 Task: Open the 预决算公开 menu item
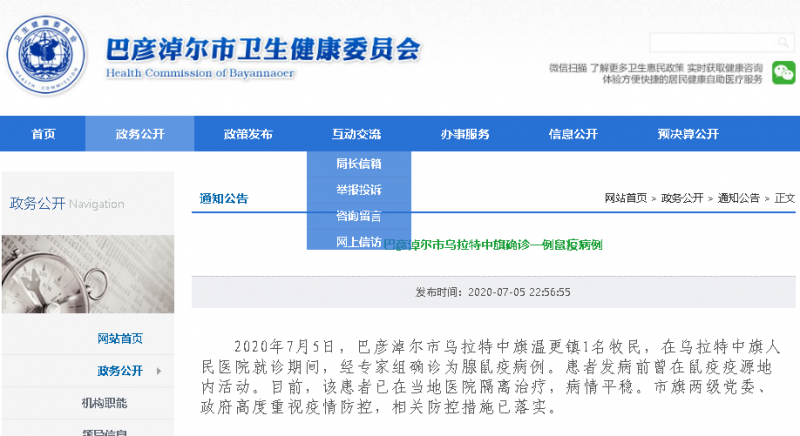[x=688, y=134]
